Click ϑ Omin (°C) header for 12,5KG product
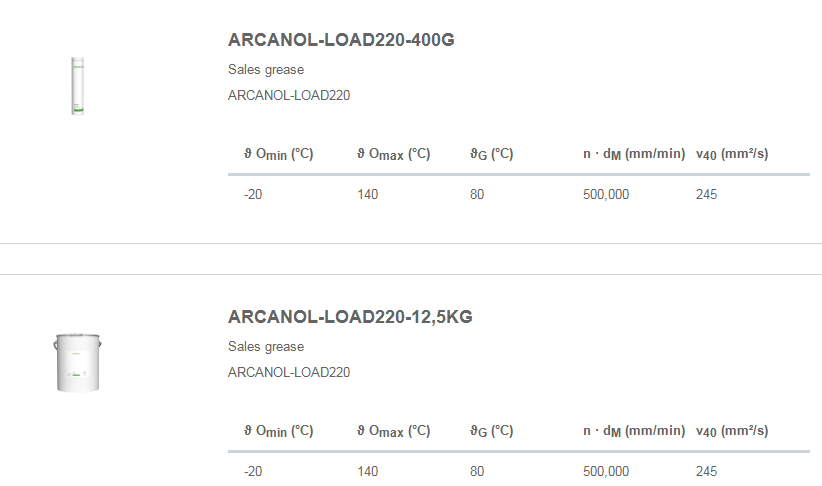Viewport: 822px width, 486px height. click(279, 431)
